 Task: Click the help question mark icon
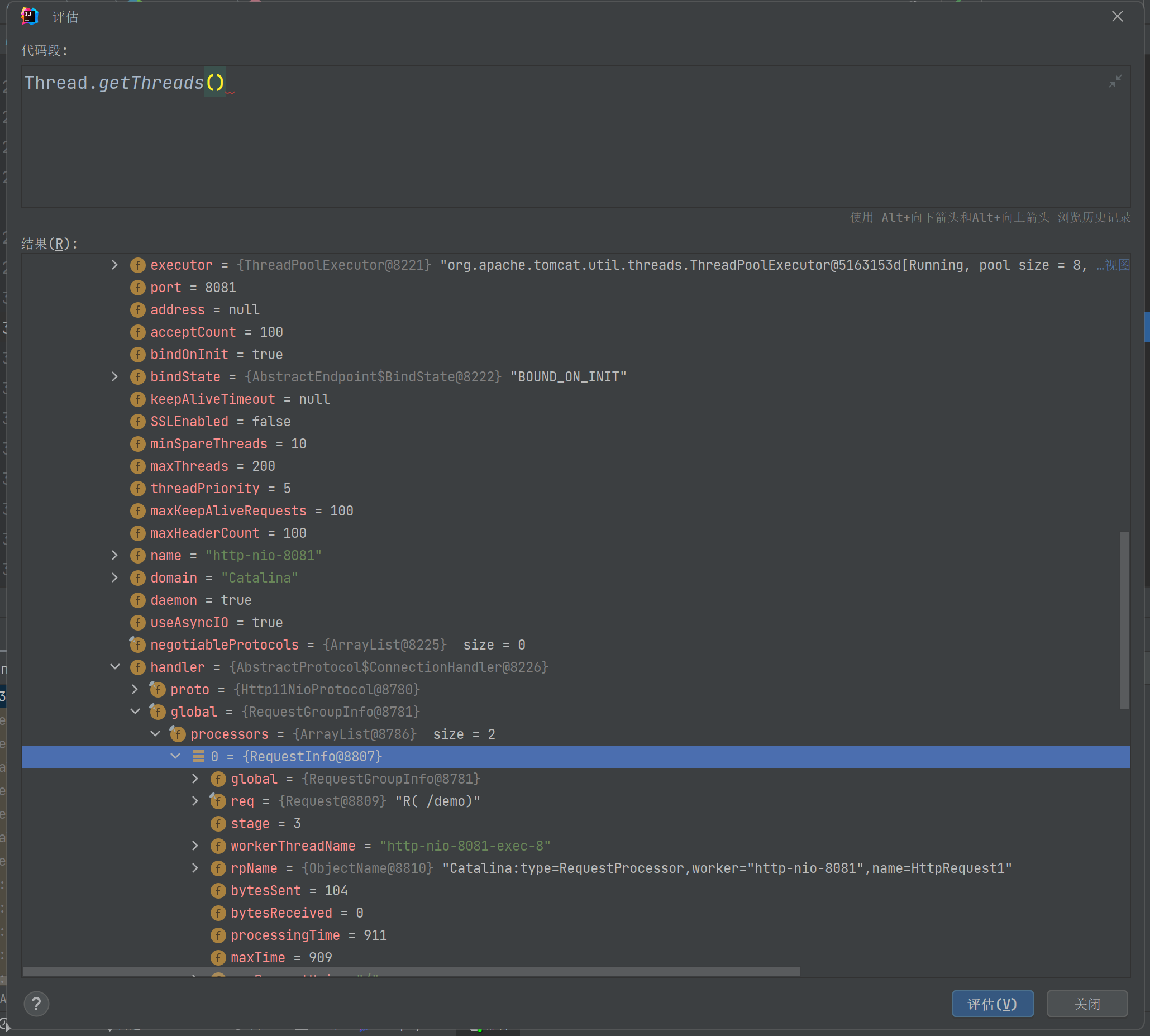(36, 1004)
